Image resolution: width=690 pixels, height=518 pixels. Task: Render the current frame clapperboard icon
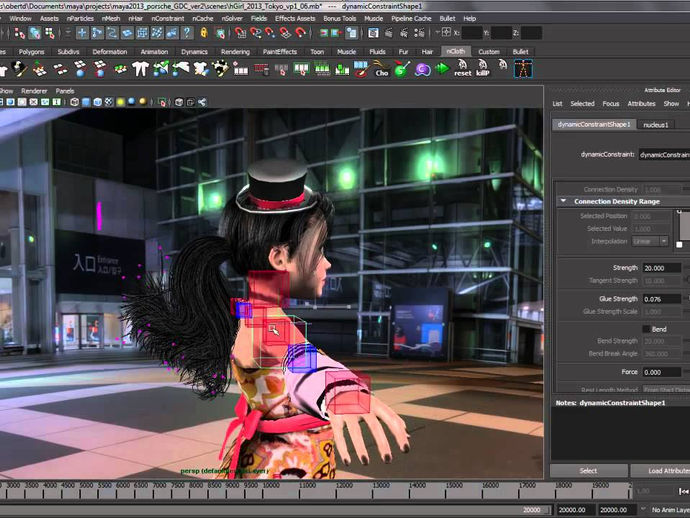(389, 33)
